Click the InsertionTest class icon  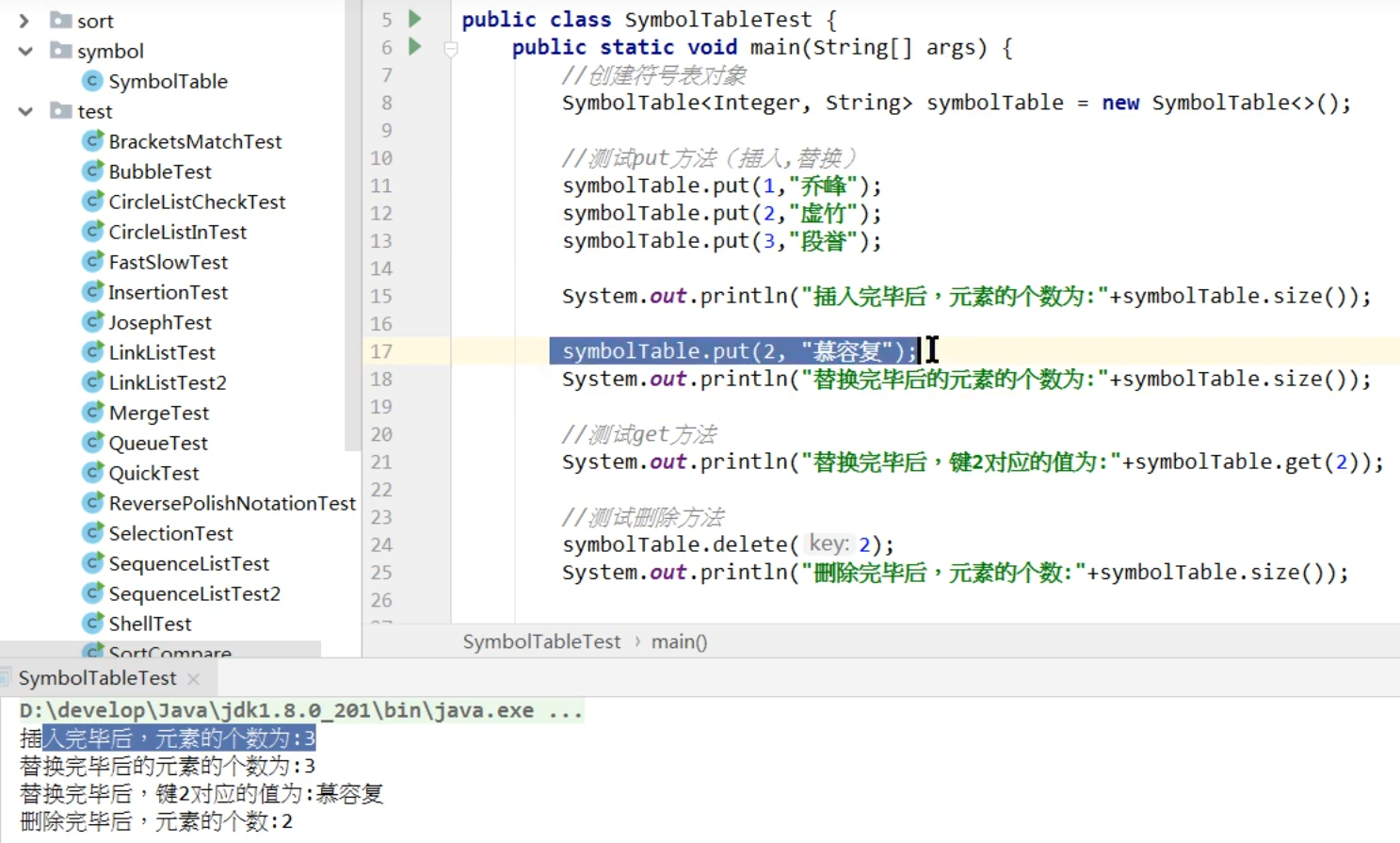92,291
